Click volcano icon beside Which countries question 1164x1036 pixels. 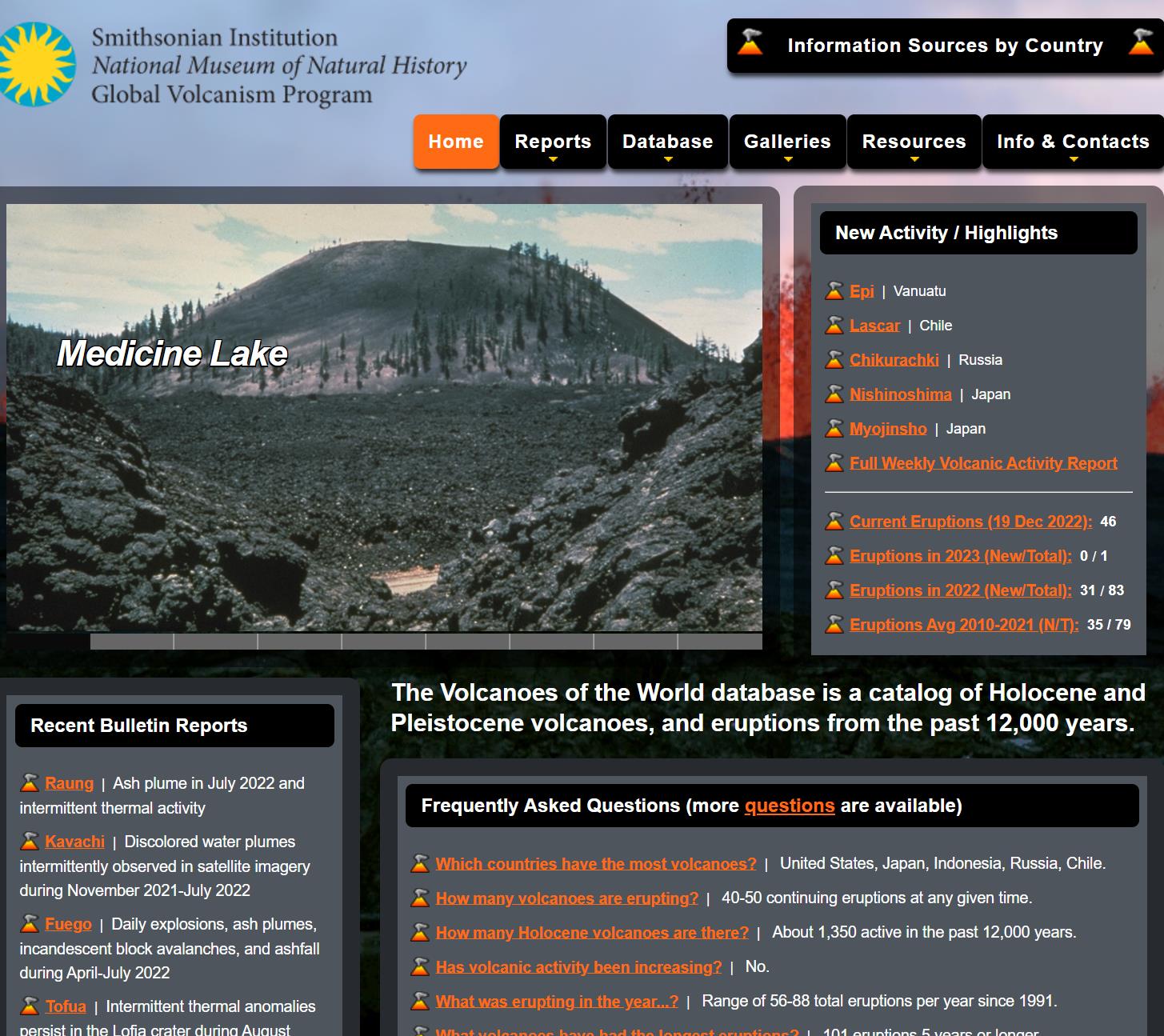[x=420, y=864]
